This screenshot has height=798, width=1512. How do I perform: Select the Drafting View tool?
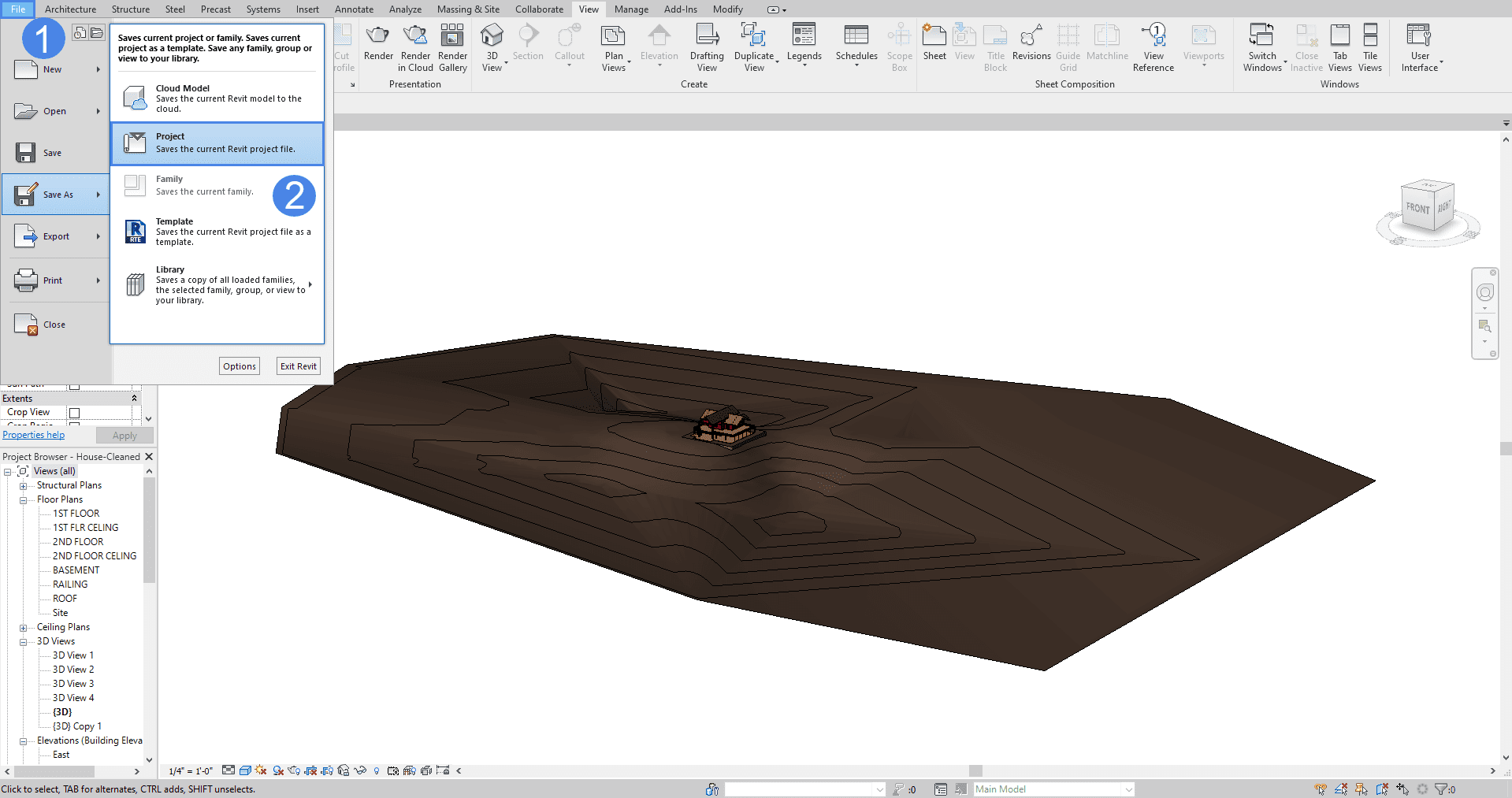click(x=707, y=36)
